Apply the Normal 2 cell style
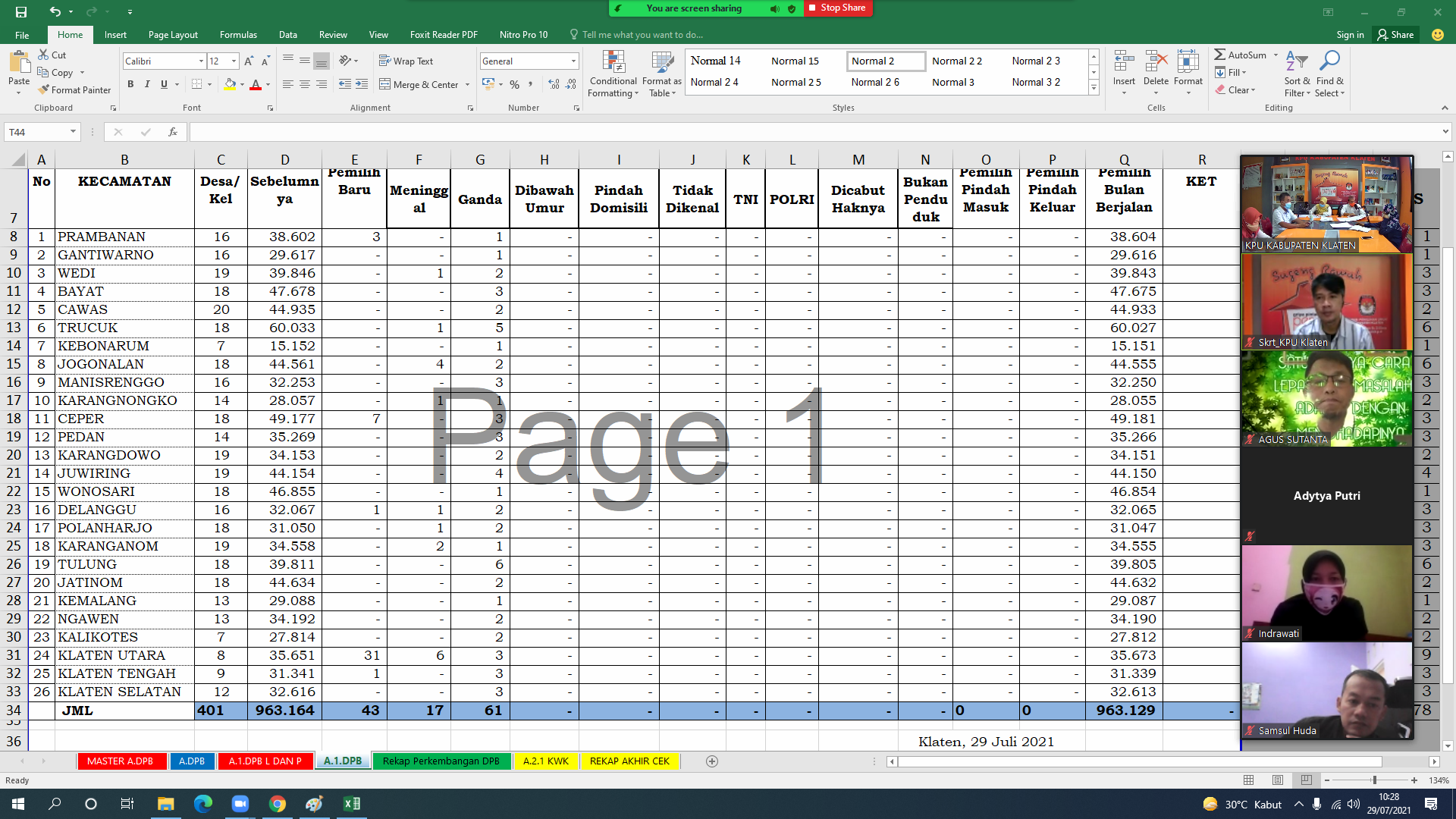This screenshot has height=819, width=1456. click(884, 61)
